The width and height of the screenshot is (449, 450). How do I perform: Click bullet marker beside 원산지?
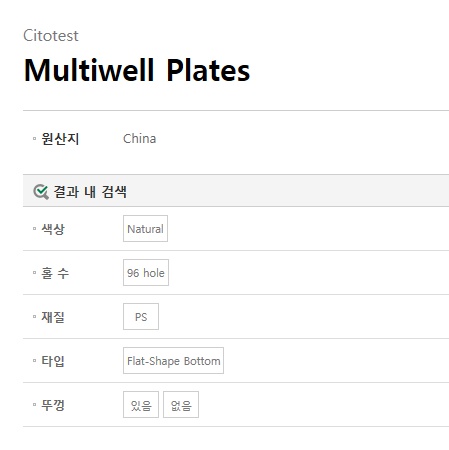pyautogui.click(x=34, y=138)
